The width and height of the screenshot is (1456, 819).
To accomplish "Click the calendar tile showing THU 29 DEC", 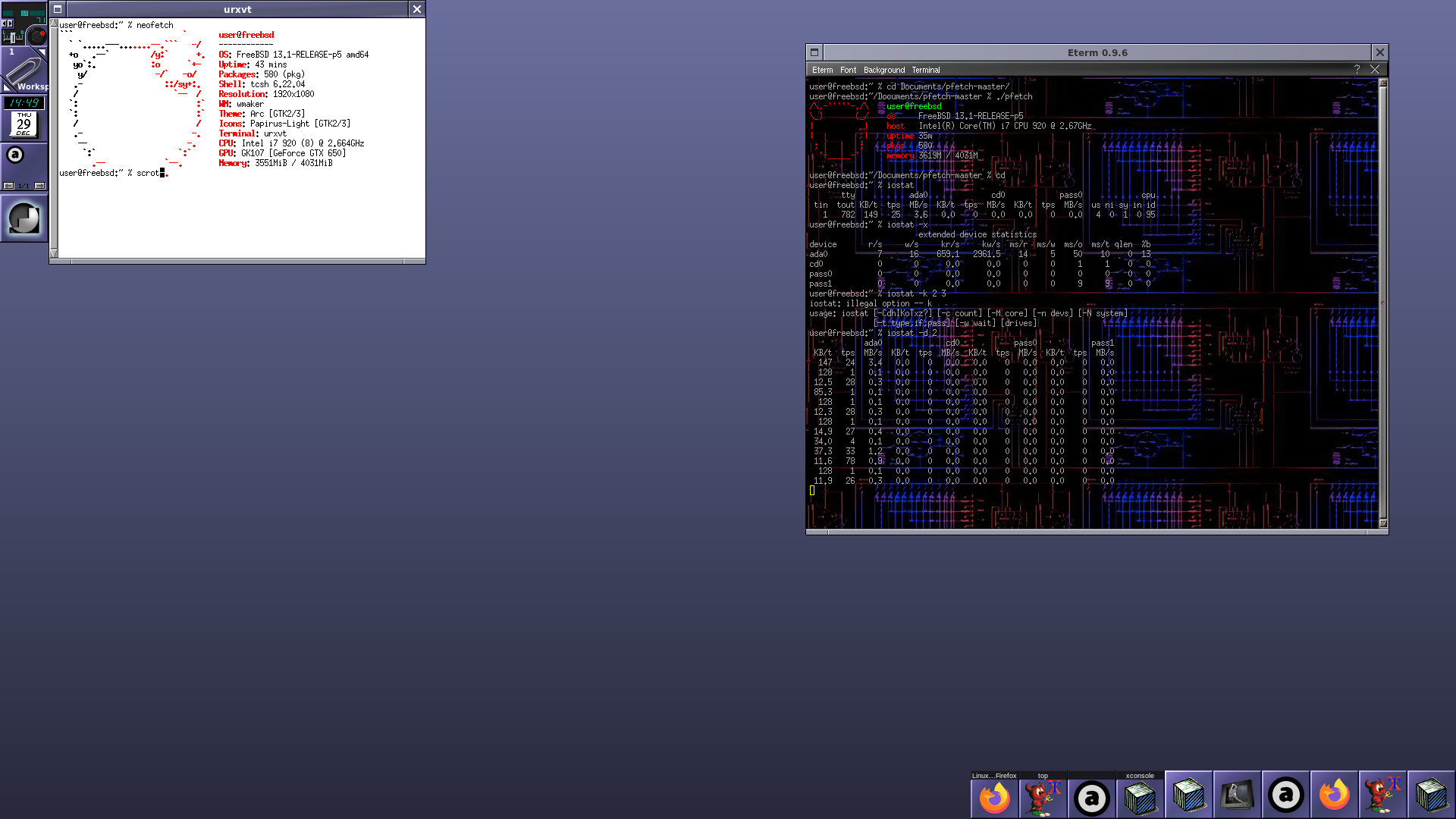I will (24, 124).
